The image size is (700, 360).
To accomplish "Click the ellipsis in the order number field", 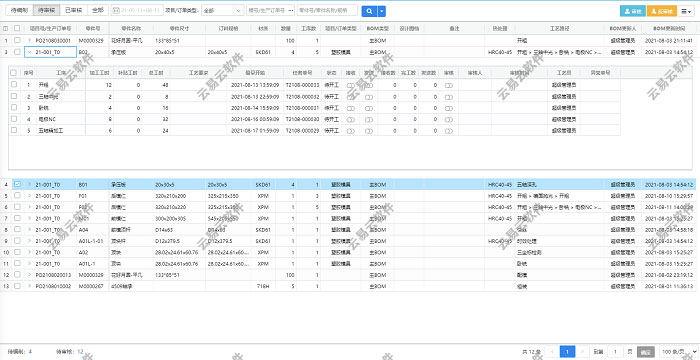I will pos(291,10).
